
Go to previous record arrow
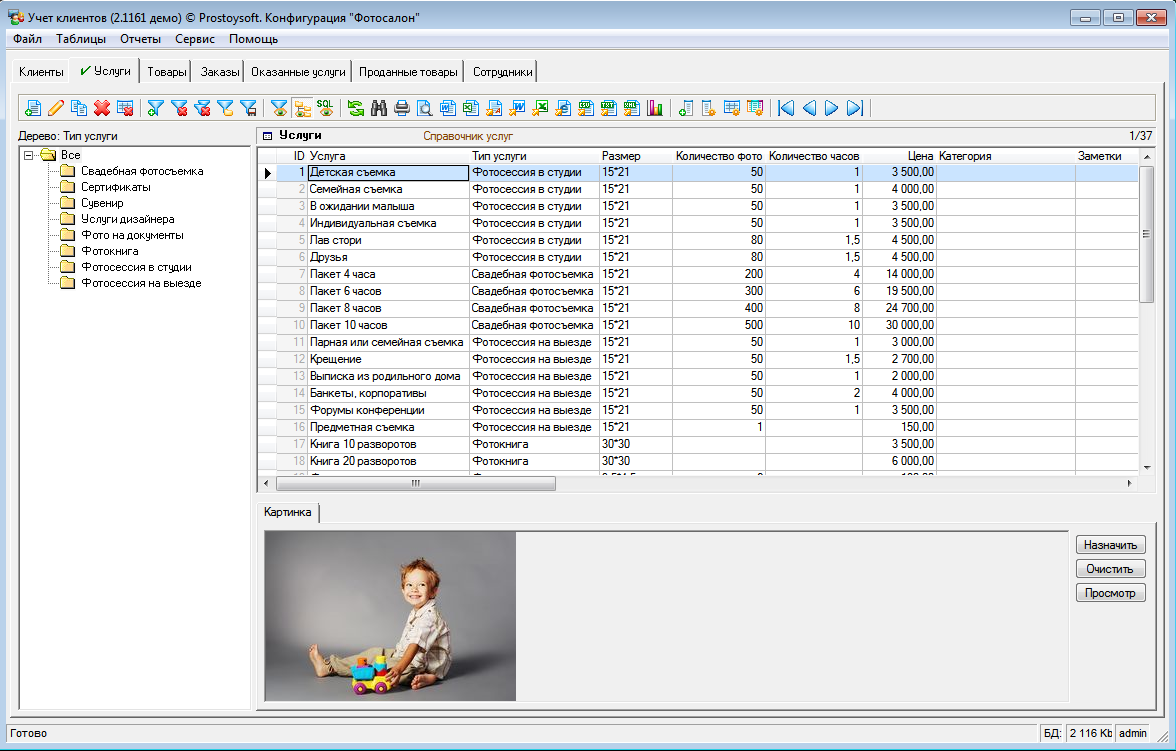pos(809,108)
